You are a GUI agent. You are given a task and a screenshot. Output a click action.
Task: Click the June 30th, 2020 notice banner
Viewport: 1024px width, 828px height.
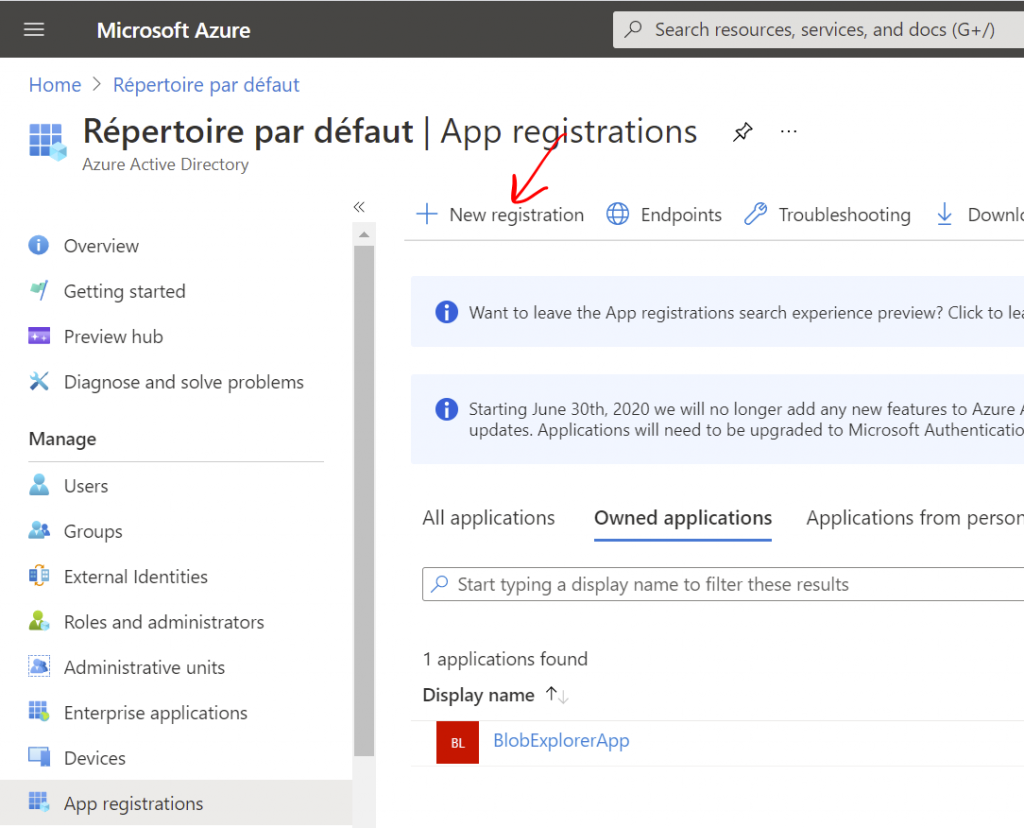point(717,419)
